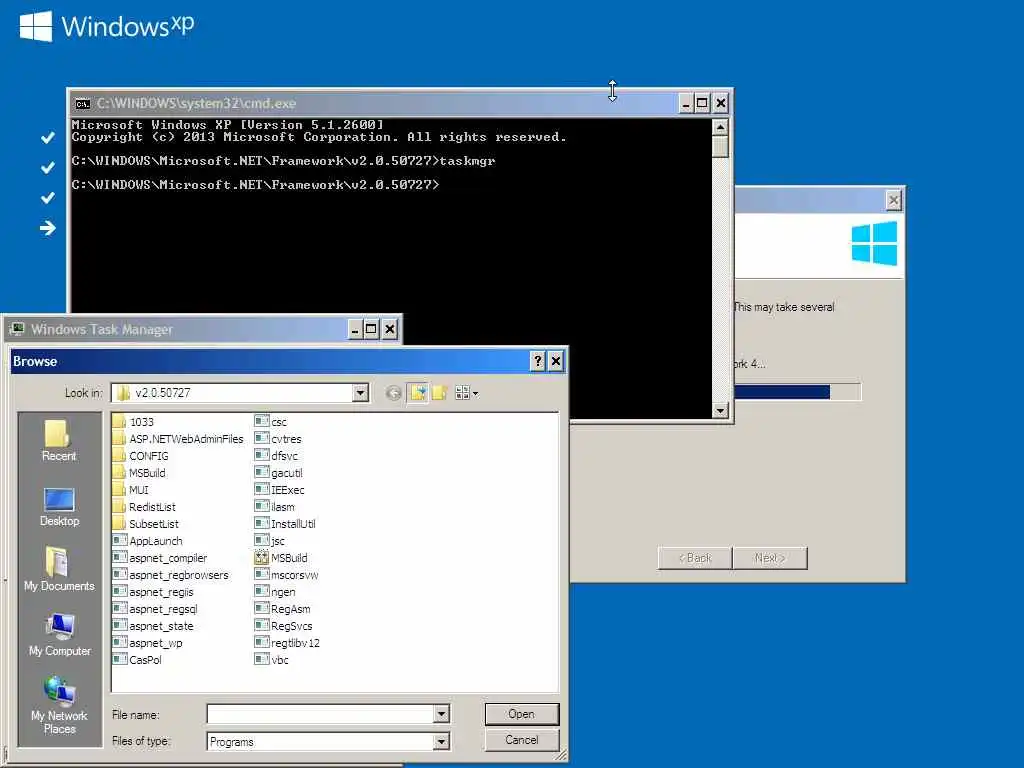Click the setup wizard progress bar
This screenshot has height=768, width=1024.
tap(797, 392)
